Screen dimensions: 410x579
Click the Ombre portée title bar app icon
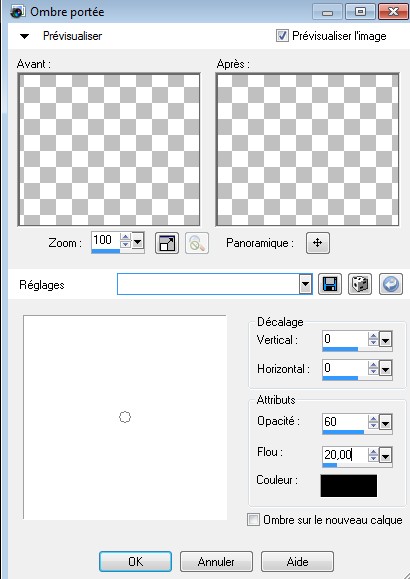(x=17, y=12)
